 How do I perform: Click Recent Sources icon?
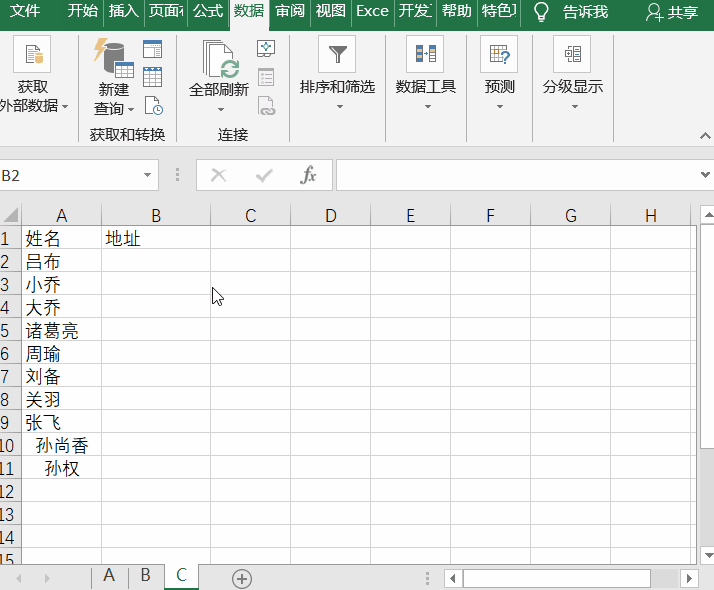154,106
